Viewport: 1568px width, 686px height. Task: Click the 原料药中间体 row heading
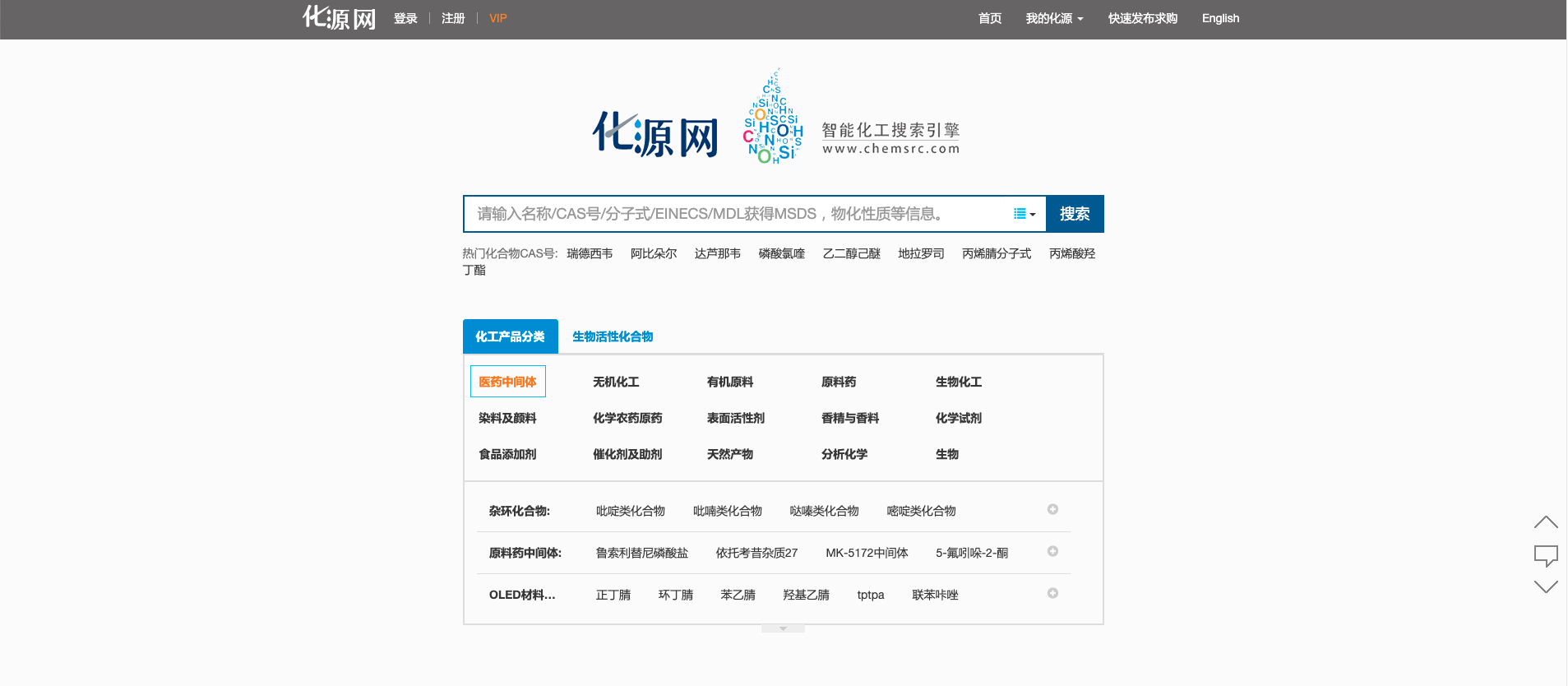525,553
